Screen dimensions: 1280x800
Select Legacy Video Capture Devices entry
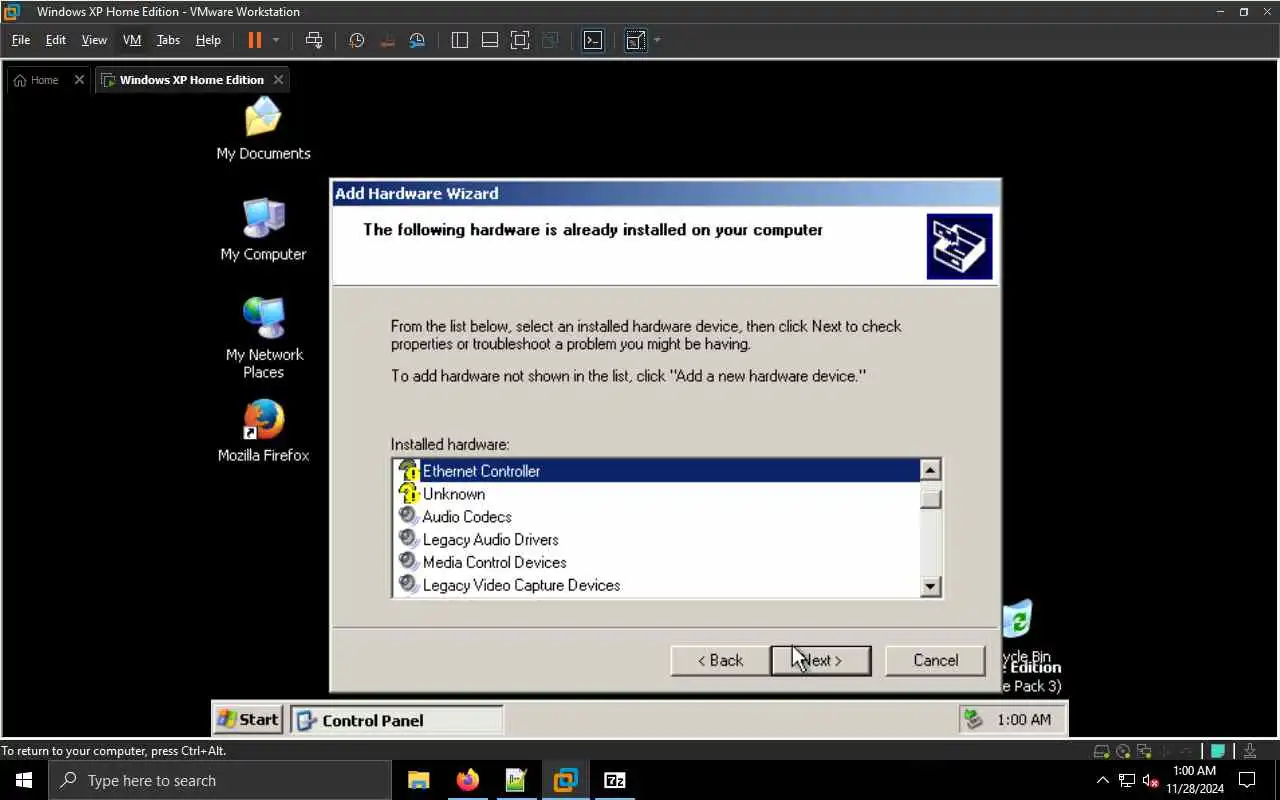tap(655, 585)
